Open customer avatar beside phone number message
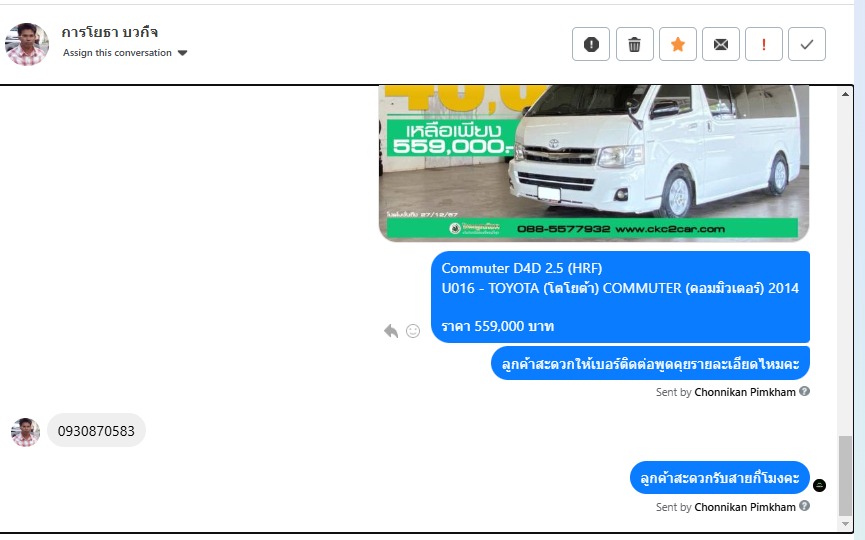The height and width of the screenshot is (540, 865). (x=25, y=432)
